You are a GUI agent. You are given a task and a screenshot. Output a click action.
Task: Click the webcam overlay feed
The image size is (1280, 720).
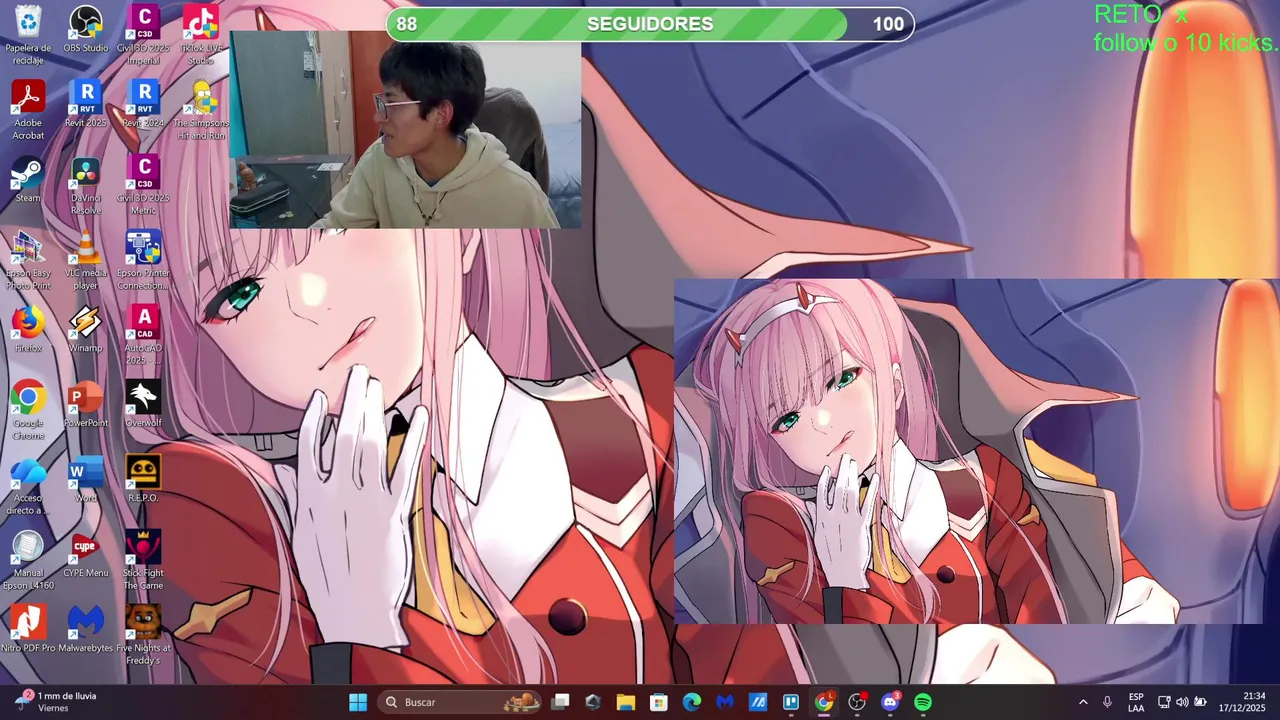coord(405,130)
